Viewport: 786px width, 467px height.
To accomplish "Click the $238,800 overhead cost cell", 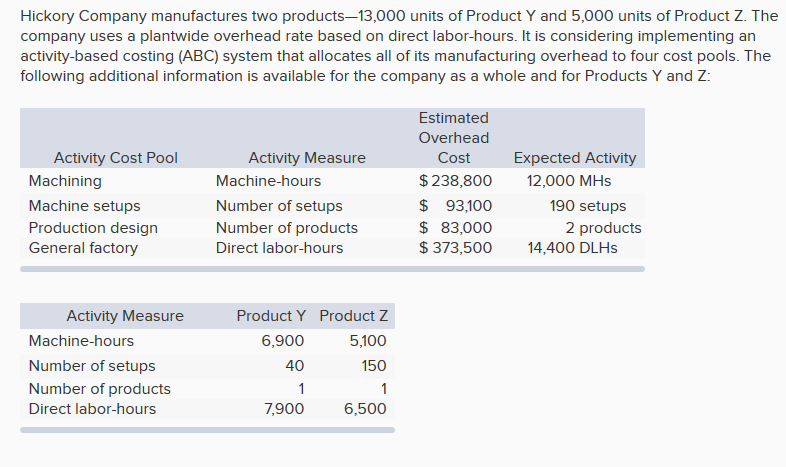I will click(455, 181).
